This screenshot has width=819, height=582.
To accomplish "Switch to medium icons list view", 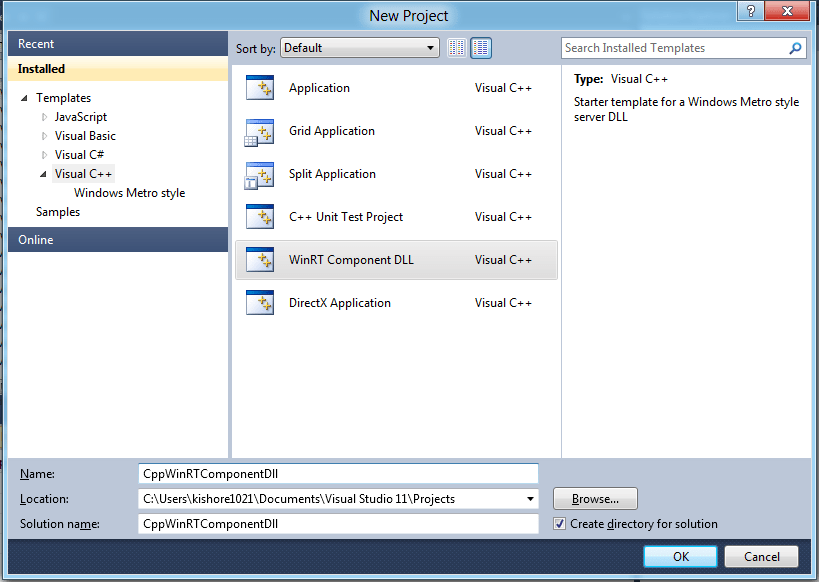I will (481, 48).
